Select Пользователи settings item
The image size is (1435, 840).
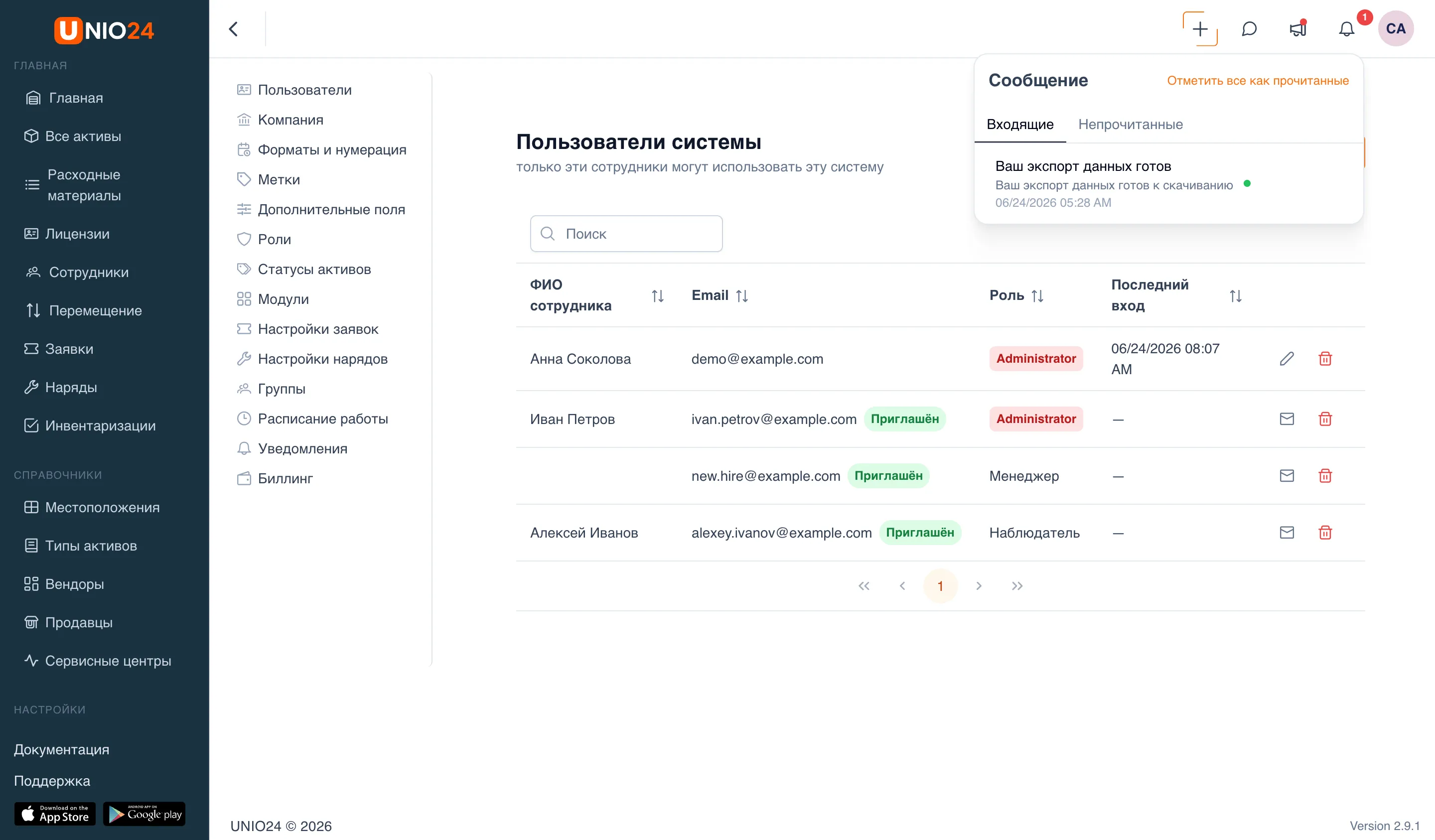point(294,90)
